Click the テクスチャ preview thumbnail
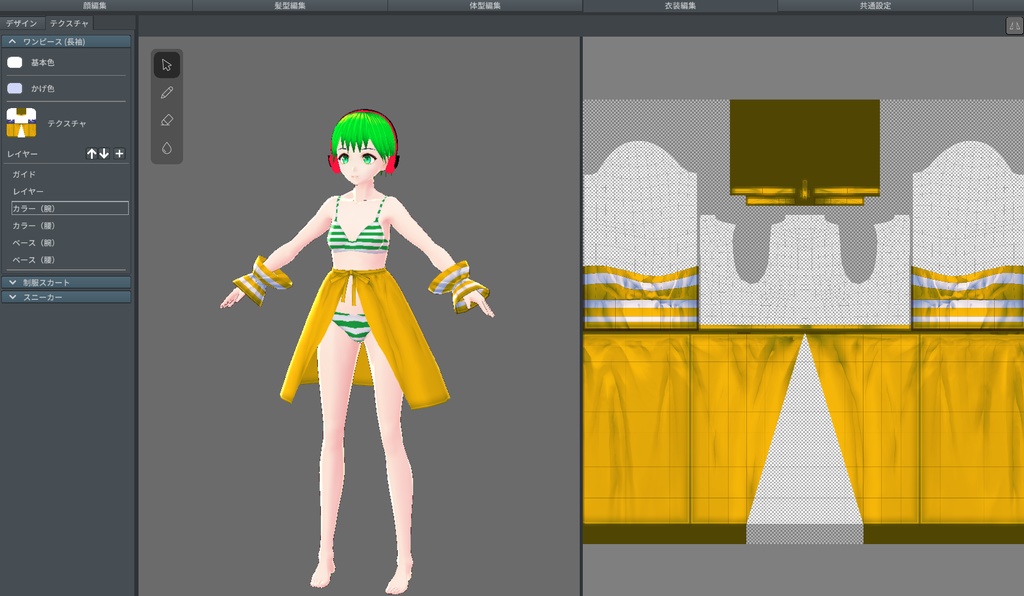Viewport: 1024px width, 596px height. (21, 123)
